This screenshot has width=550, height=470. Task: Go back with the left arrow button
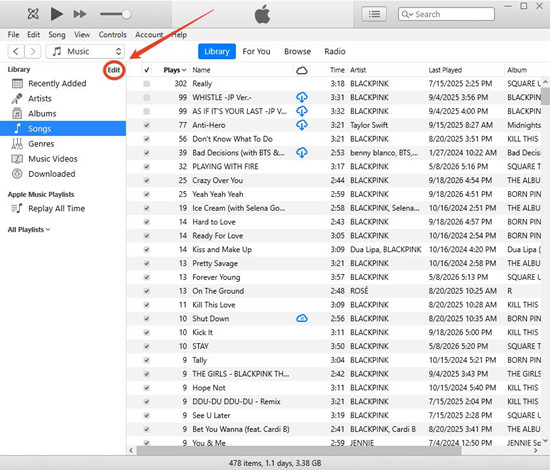pos(16,52)
